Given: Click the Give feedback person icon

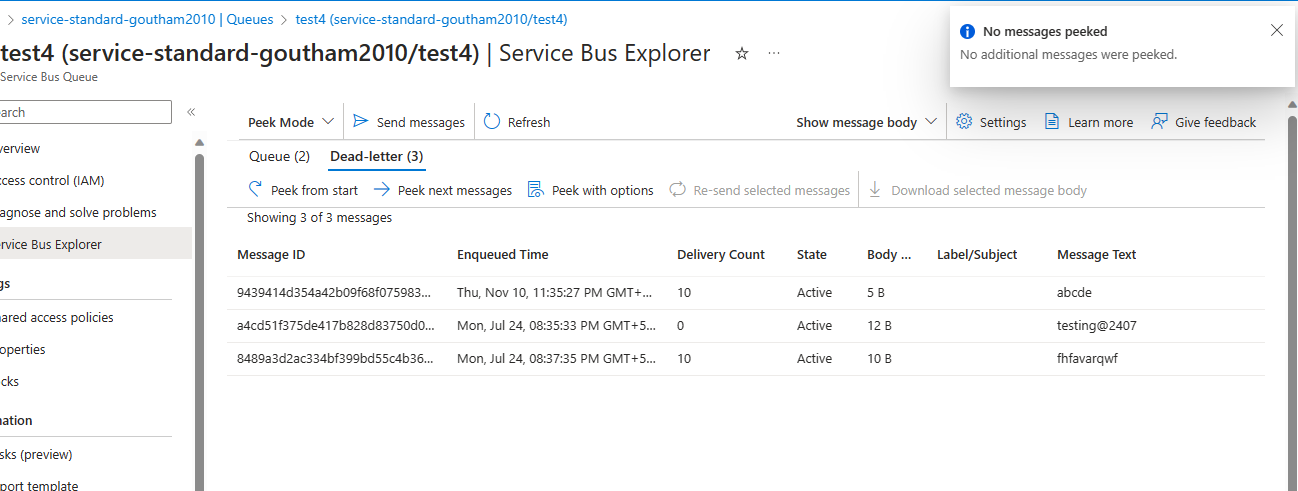Looking at the screenshot, I should tap(1159, 122).
